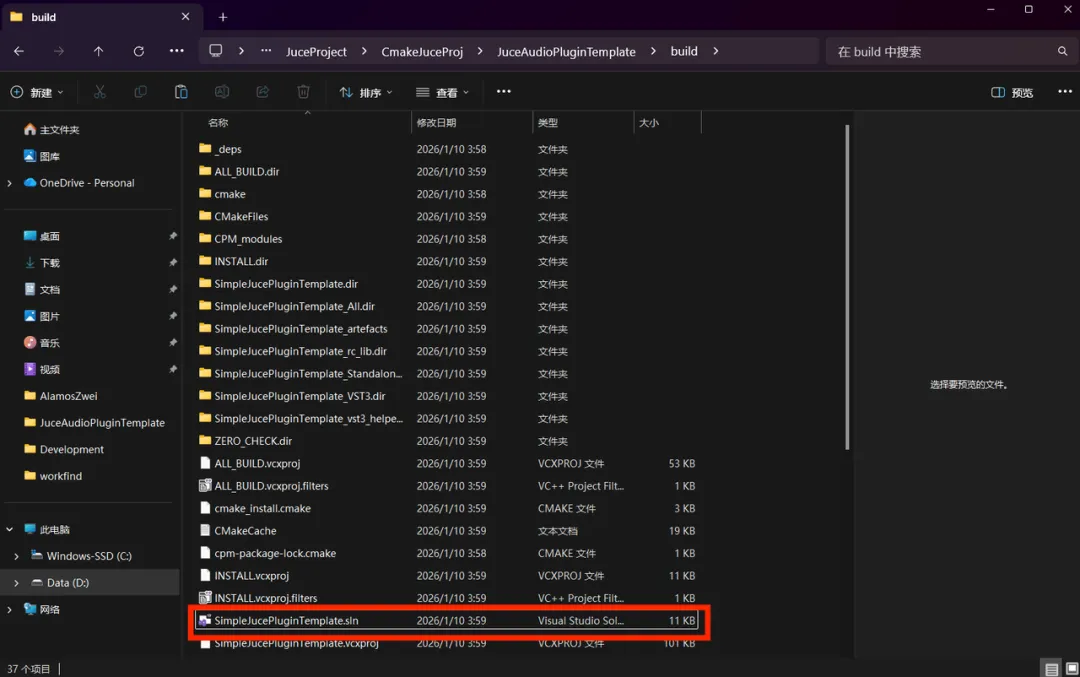Close the build tab
Viewport: 1080px width, 677px height.
tap(185, 17)
